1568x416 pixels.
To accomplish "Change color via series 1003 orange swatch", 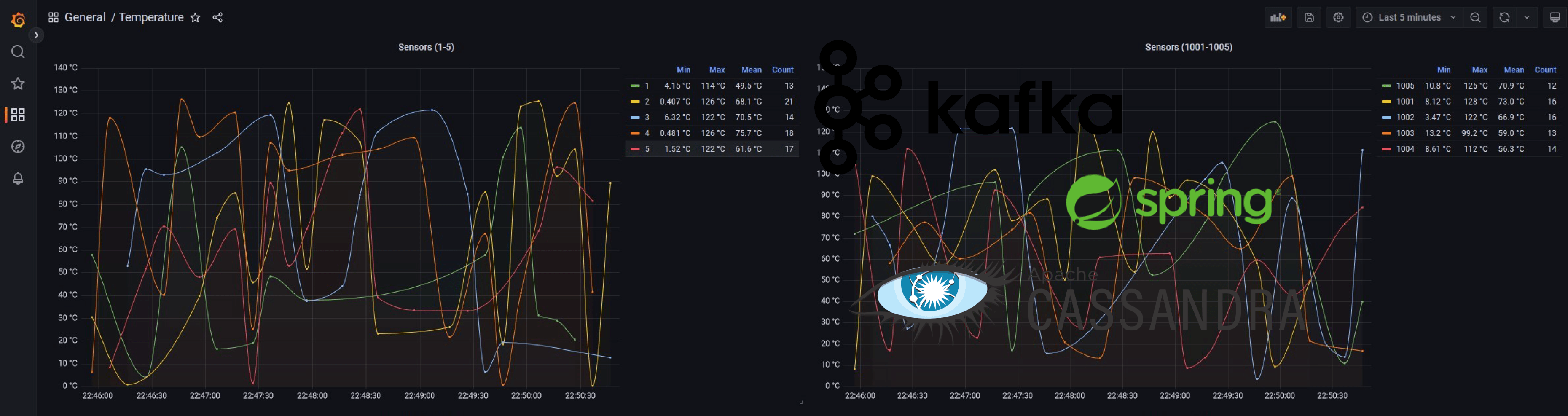I will tap(1387, 133).
